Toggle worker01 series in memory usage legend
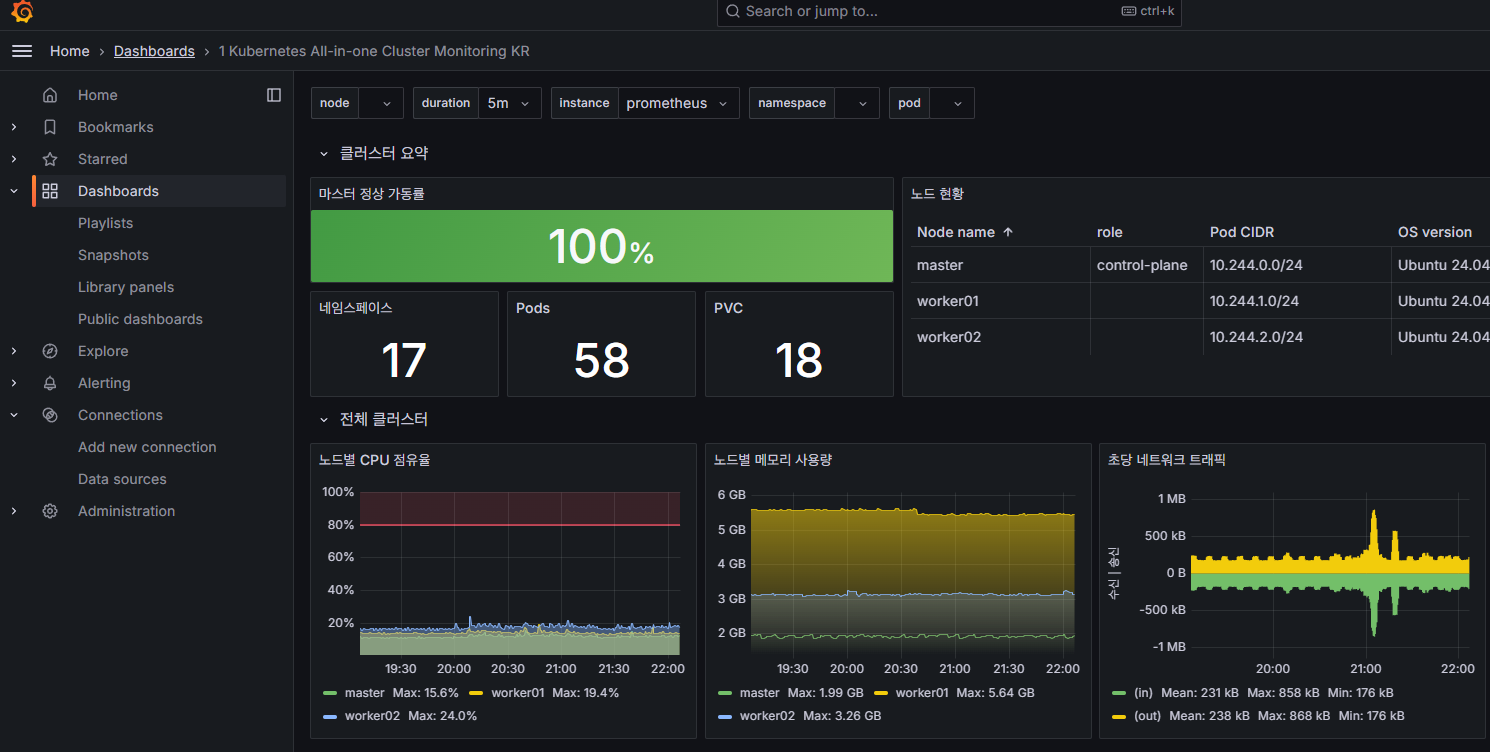The height and width of the screenshot is (752, 1490). point(924,692)
